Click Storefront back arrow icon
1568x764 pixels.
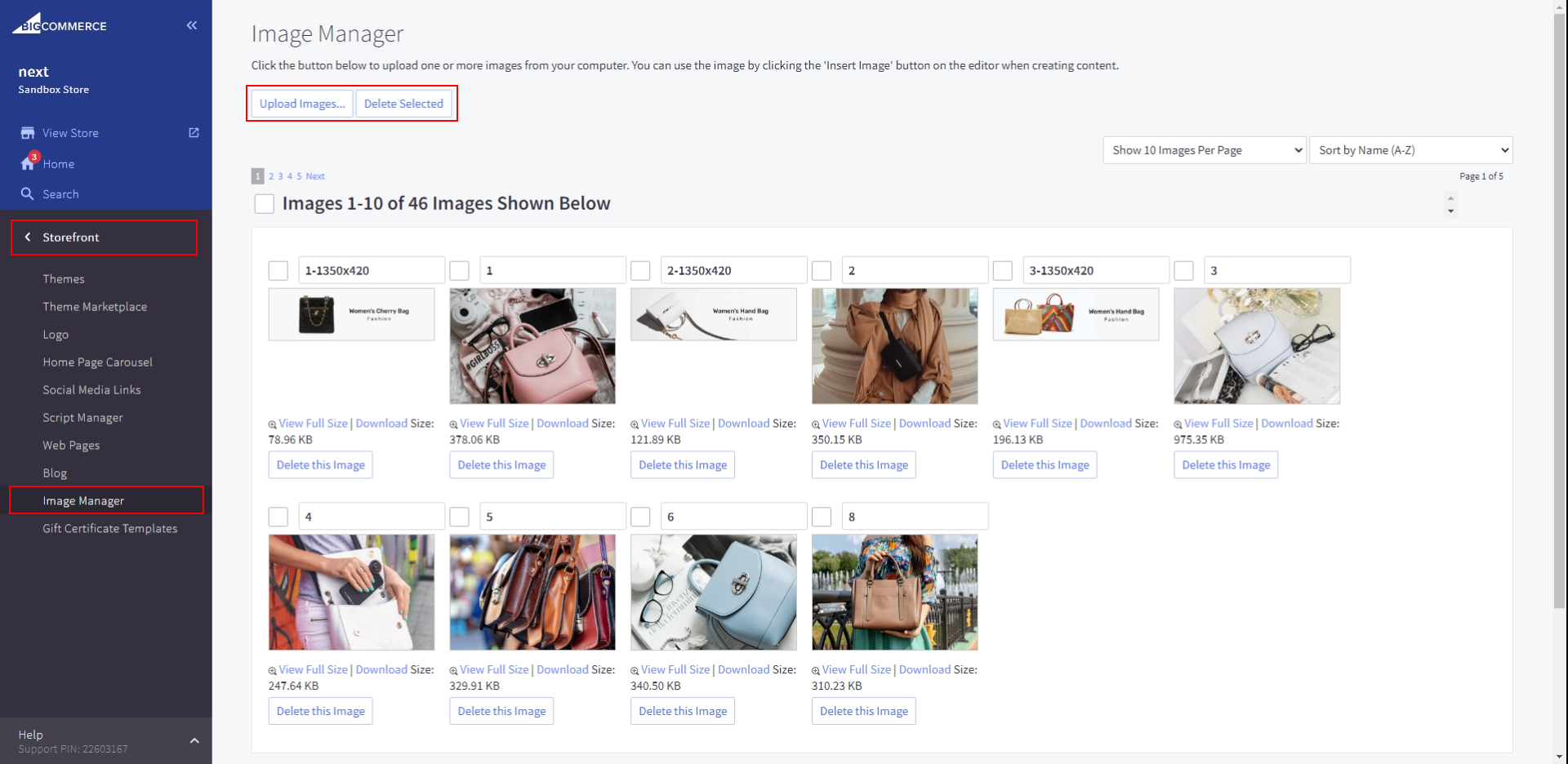[28, 237]
